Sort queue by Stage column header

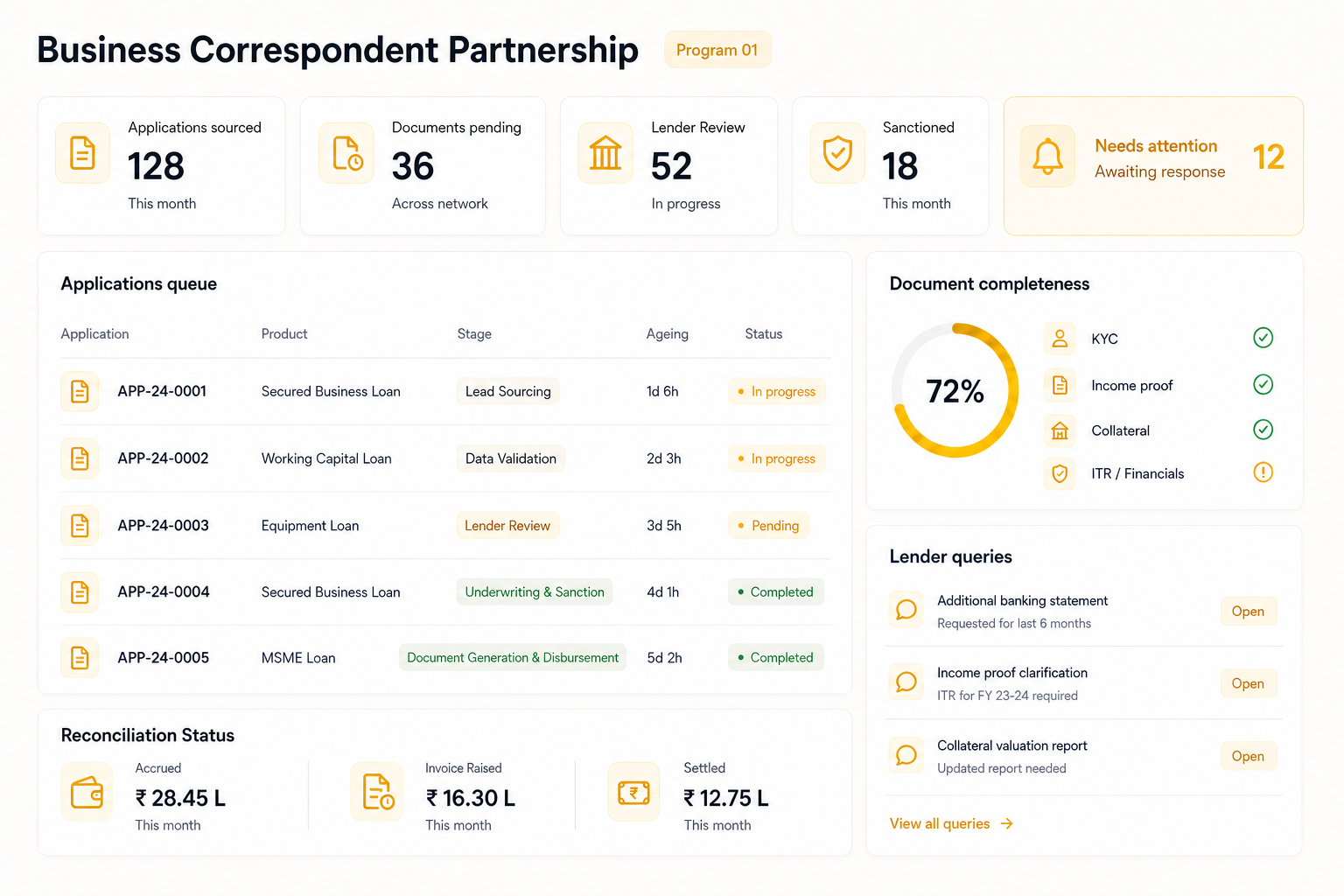474,334
